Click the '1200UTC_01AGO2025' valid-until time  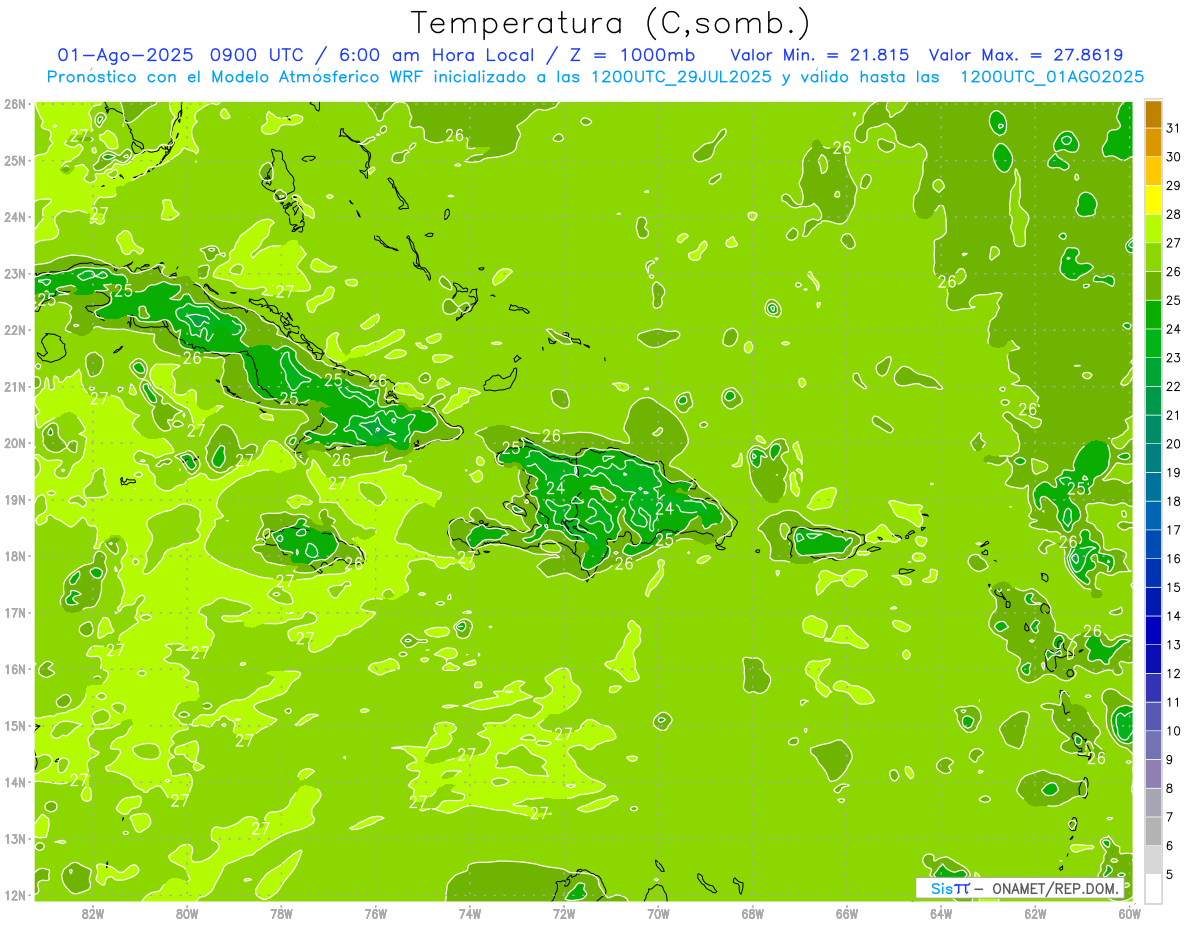click(1052, 77)
